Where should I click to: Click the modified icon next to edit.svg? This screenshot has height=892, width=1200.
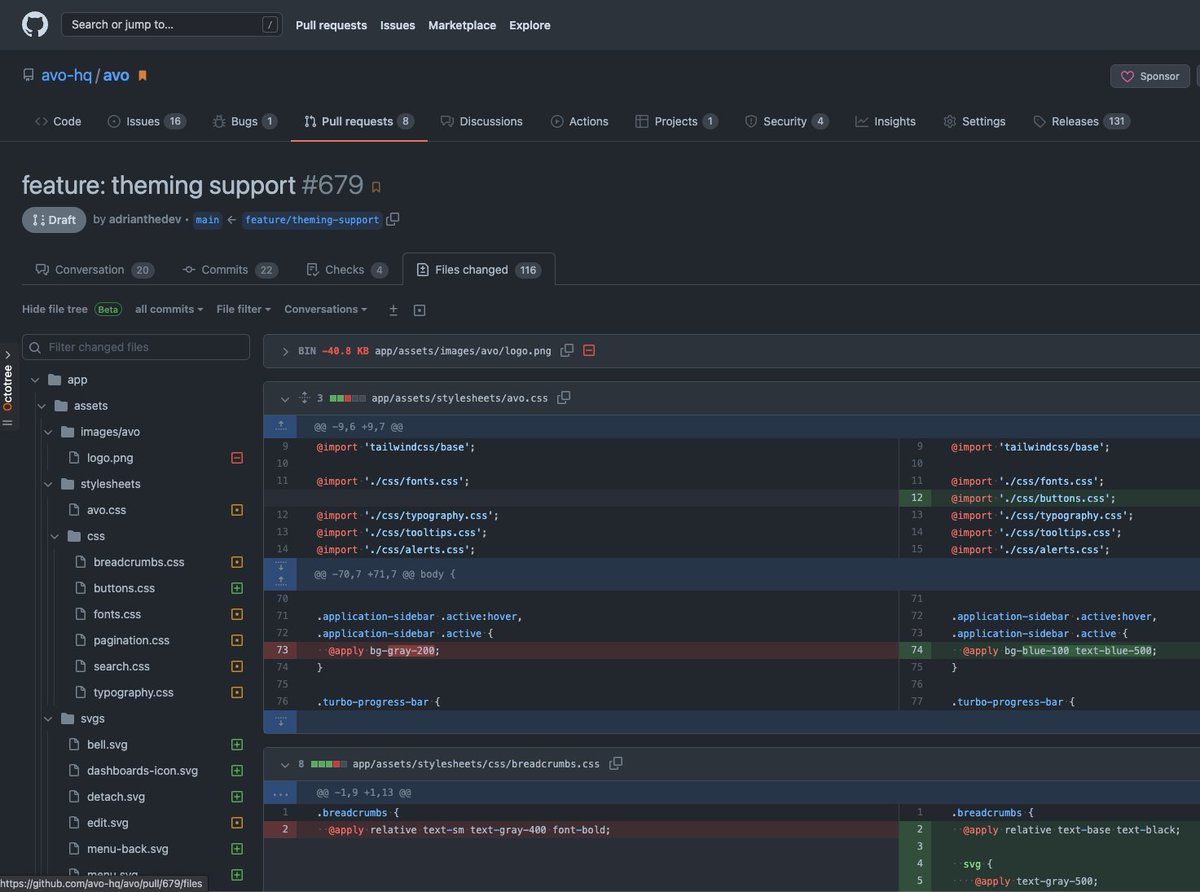pos(237,823)
